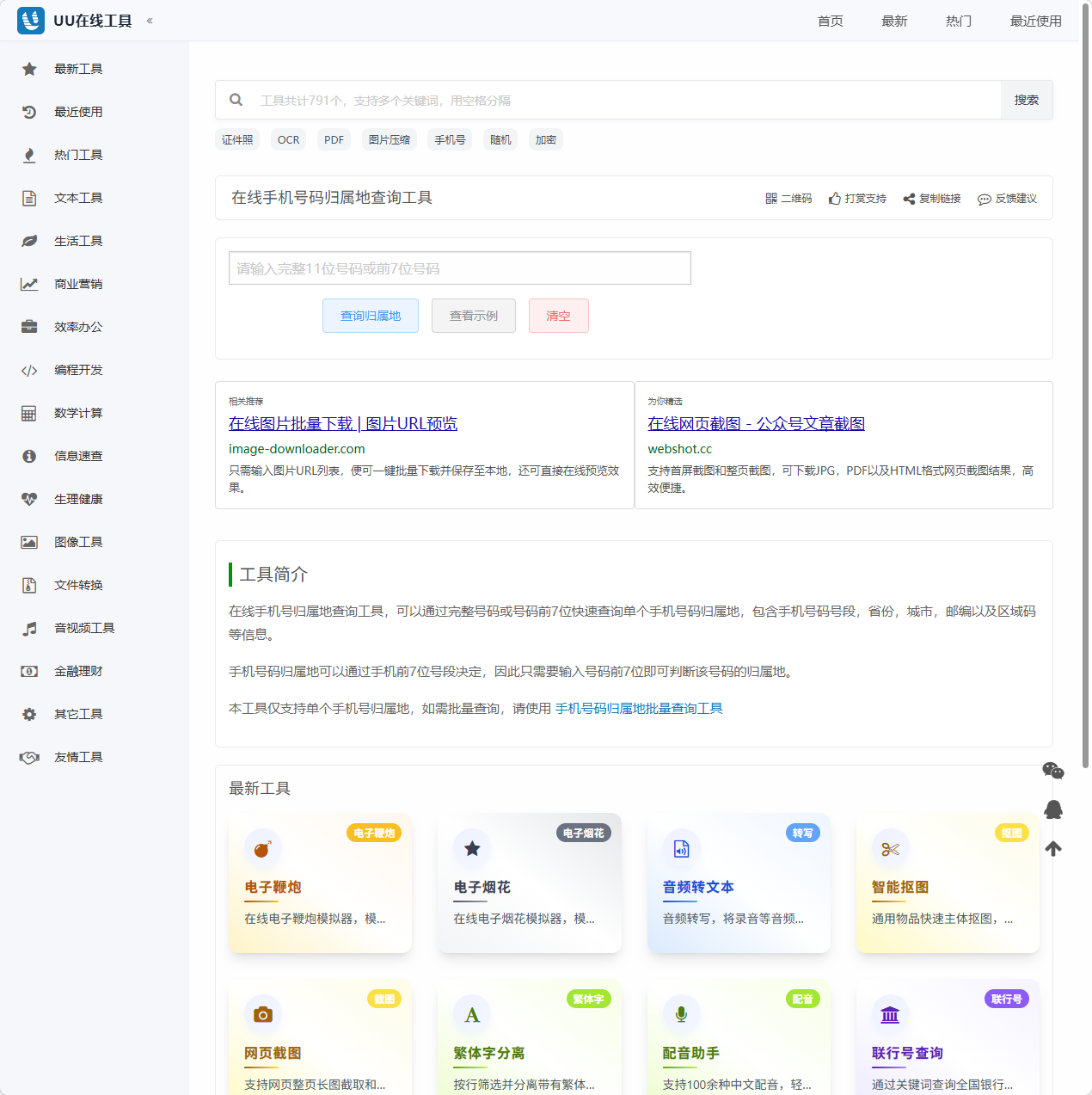Click the 查询归属地 button
The width and height of the screenshot is (1092, 1095).
(370, 316)
